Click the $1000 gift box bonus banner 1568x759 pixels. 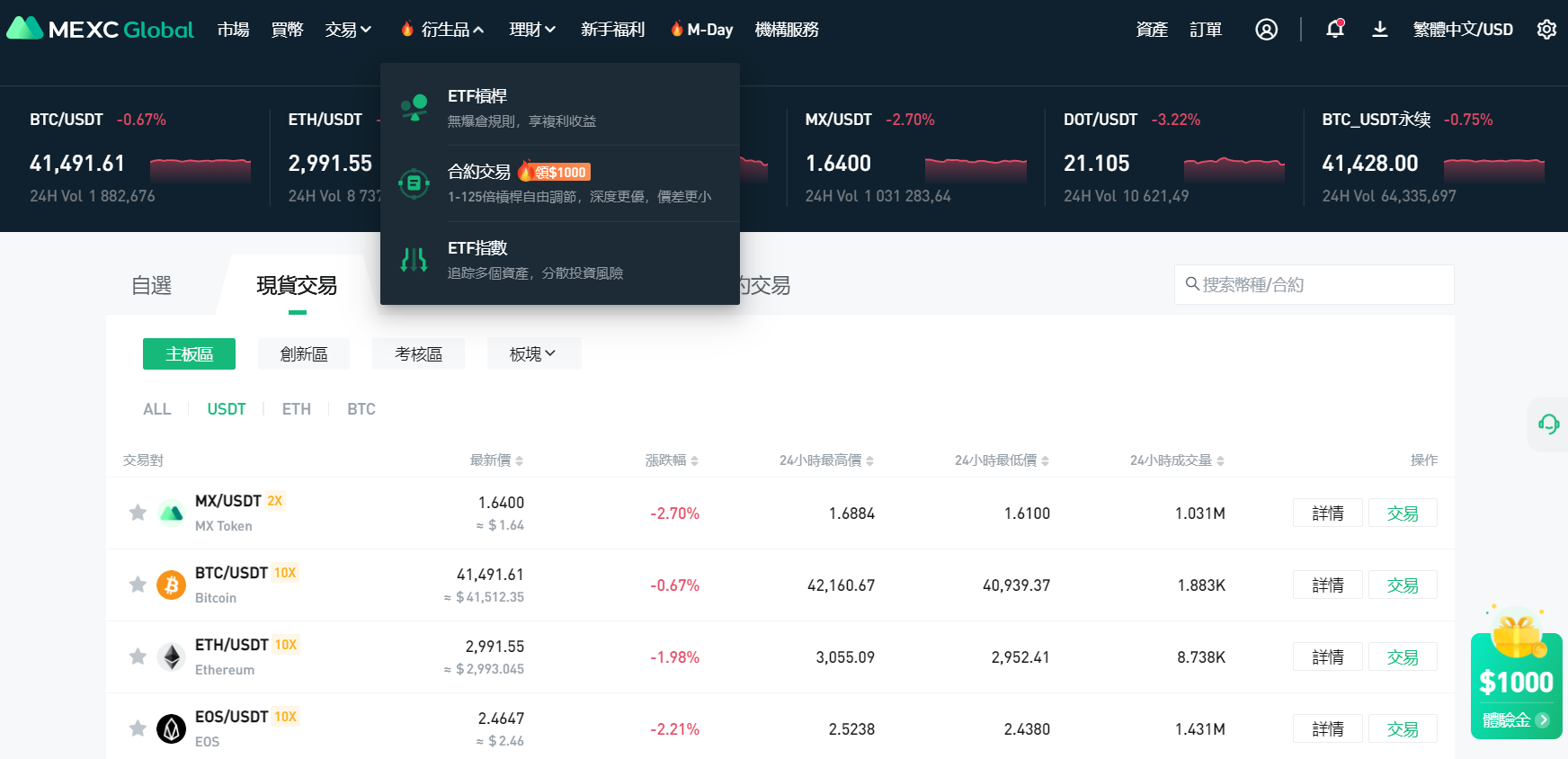click(1517, 673)
